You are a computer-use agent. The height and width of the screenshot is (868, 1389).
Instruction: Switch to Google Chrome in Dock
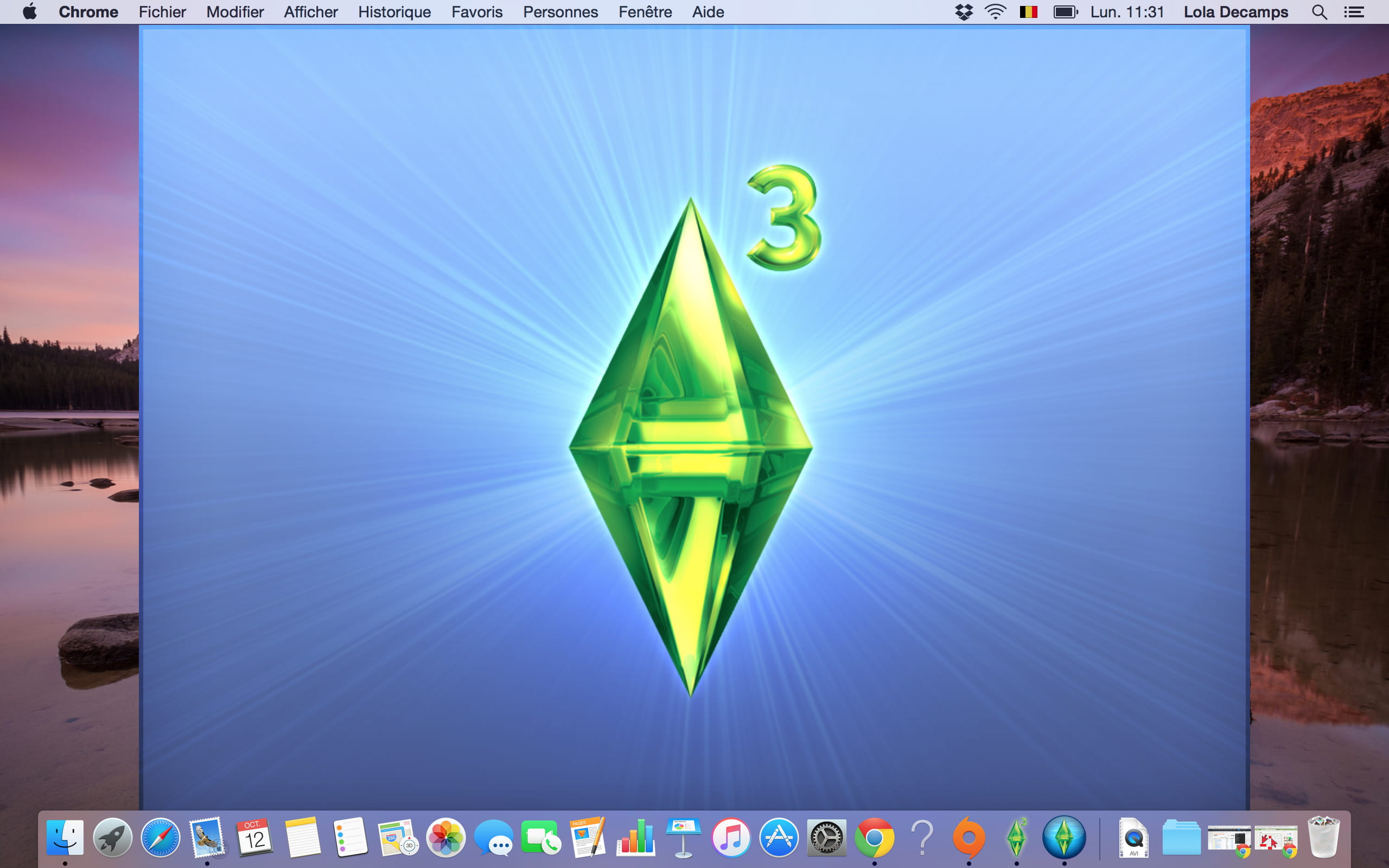(x=874, y=838)
